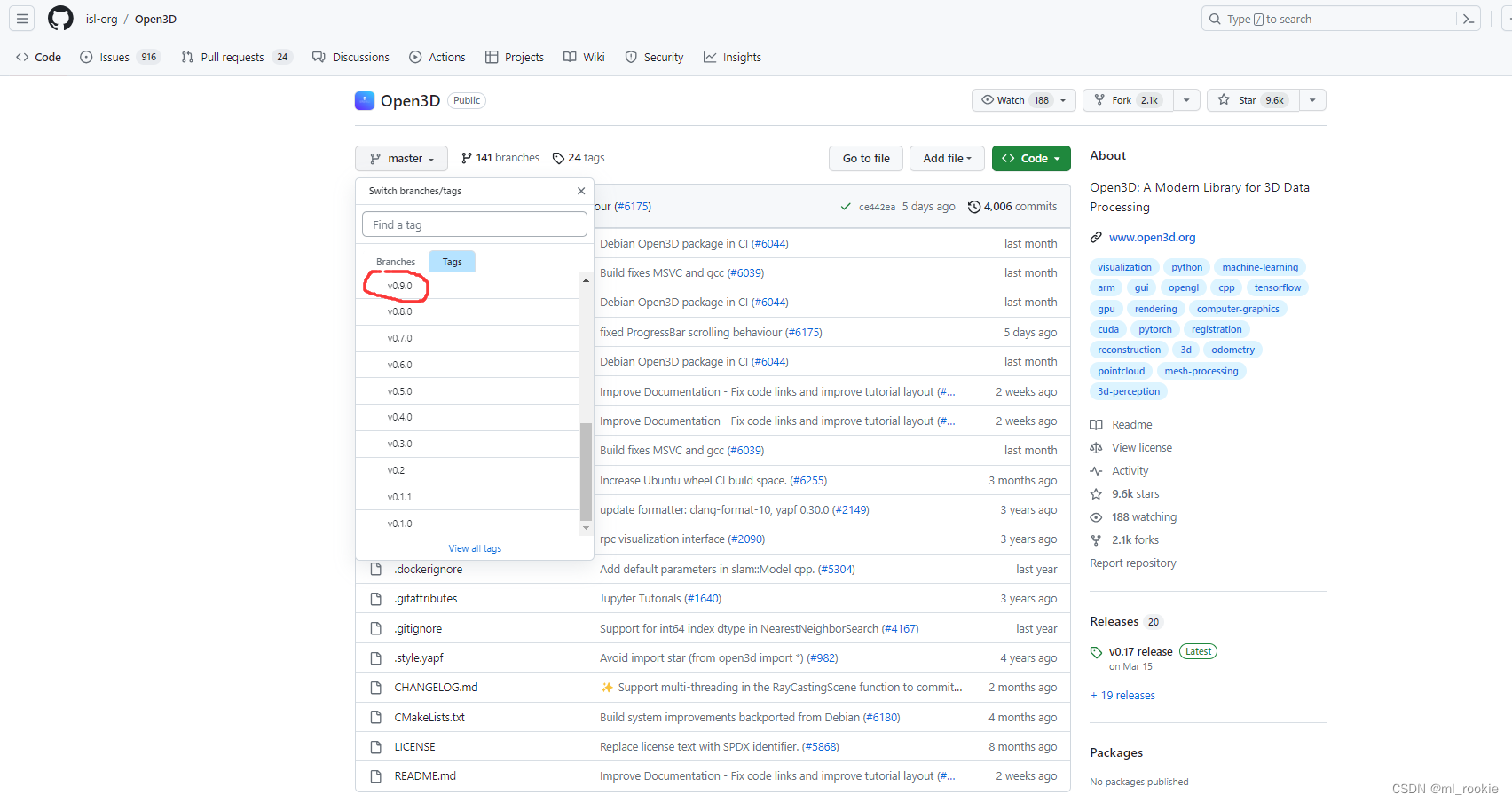This screenshot has height=803, width=1512.
Task: Click the stars icon in About section
Action: pyautogui.click(x=1097, y=494)
